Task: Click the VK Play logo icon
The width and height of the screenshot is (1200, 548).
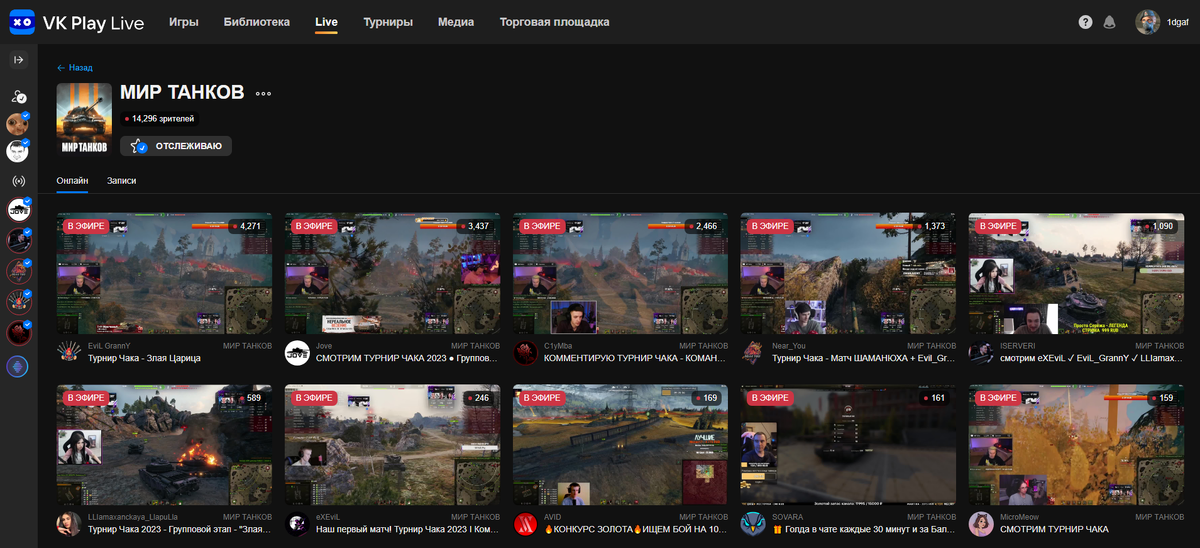Action: pos(21,22)
